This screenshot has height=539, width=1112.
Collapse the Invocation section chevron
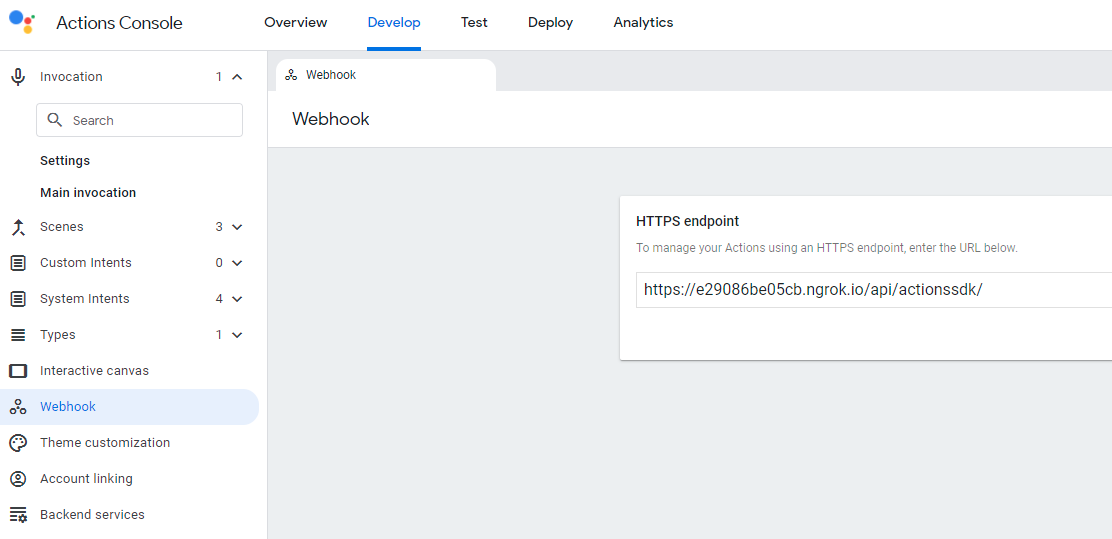pyautogui.click(x=238, y=77)
